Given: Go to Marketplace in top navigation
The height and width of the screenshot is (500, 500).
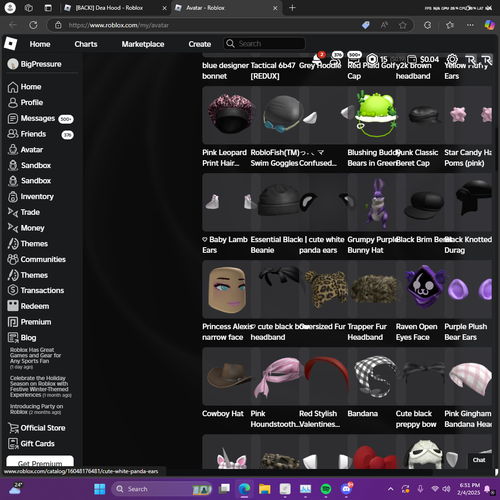Looking at the screenshot, I should [143, 44].
